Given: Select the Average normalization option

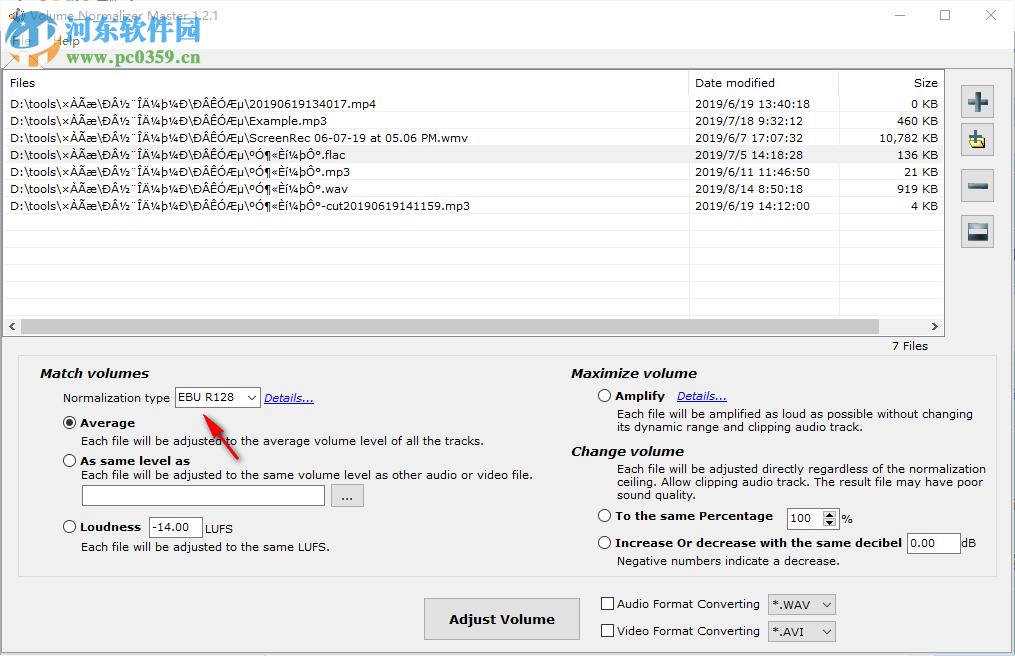Looking at the screenshot, I should [x=69, y=422].
